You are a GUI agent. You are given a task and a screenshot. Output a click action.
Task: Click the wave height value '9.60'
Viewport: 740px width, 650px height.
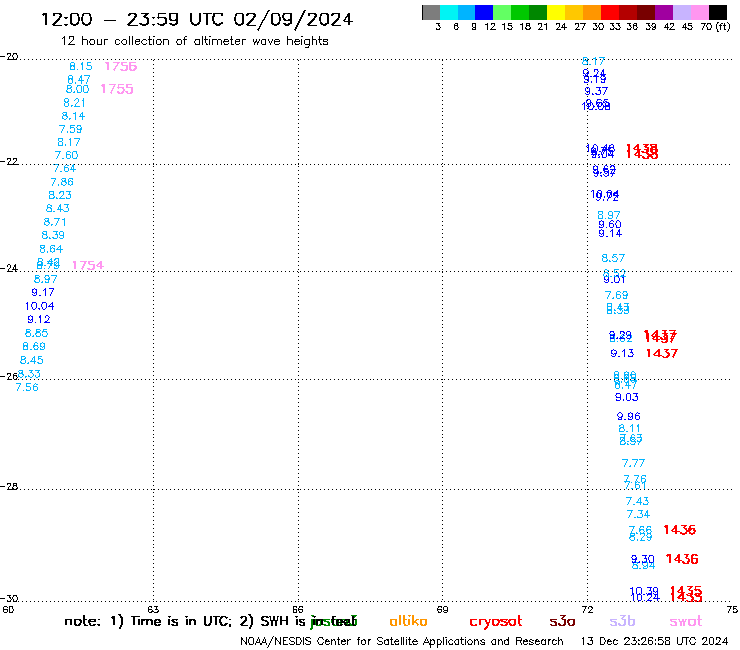pyautogui.click(x=610, y=225)
